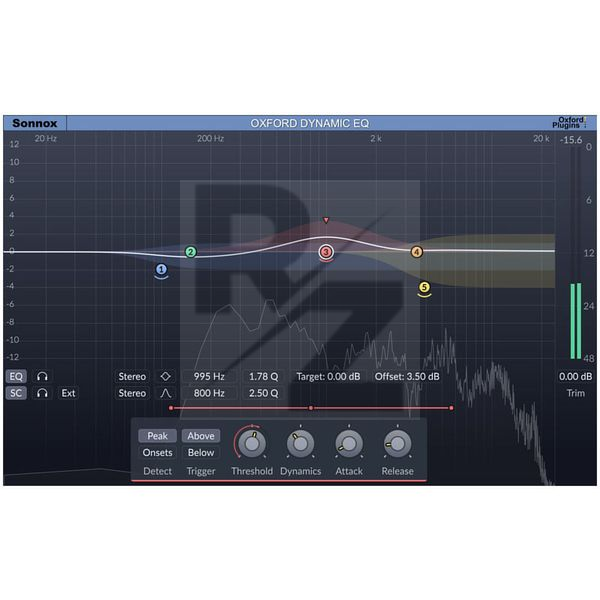Viewport: 600px width, 600px height.
Task: Open the EQ row Stereo channel selector
Action: [132, 377]
